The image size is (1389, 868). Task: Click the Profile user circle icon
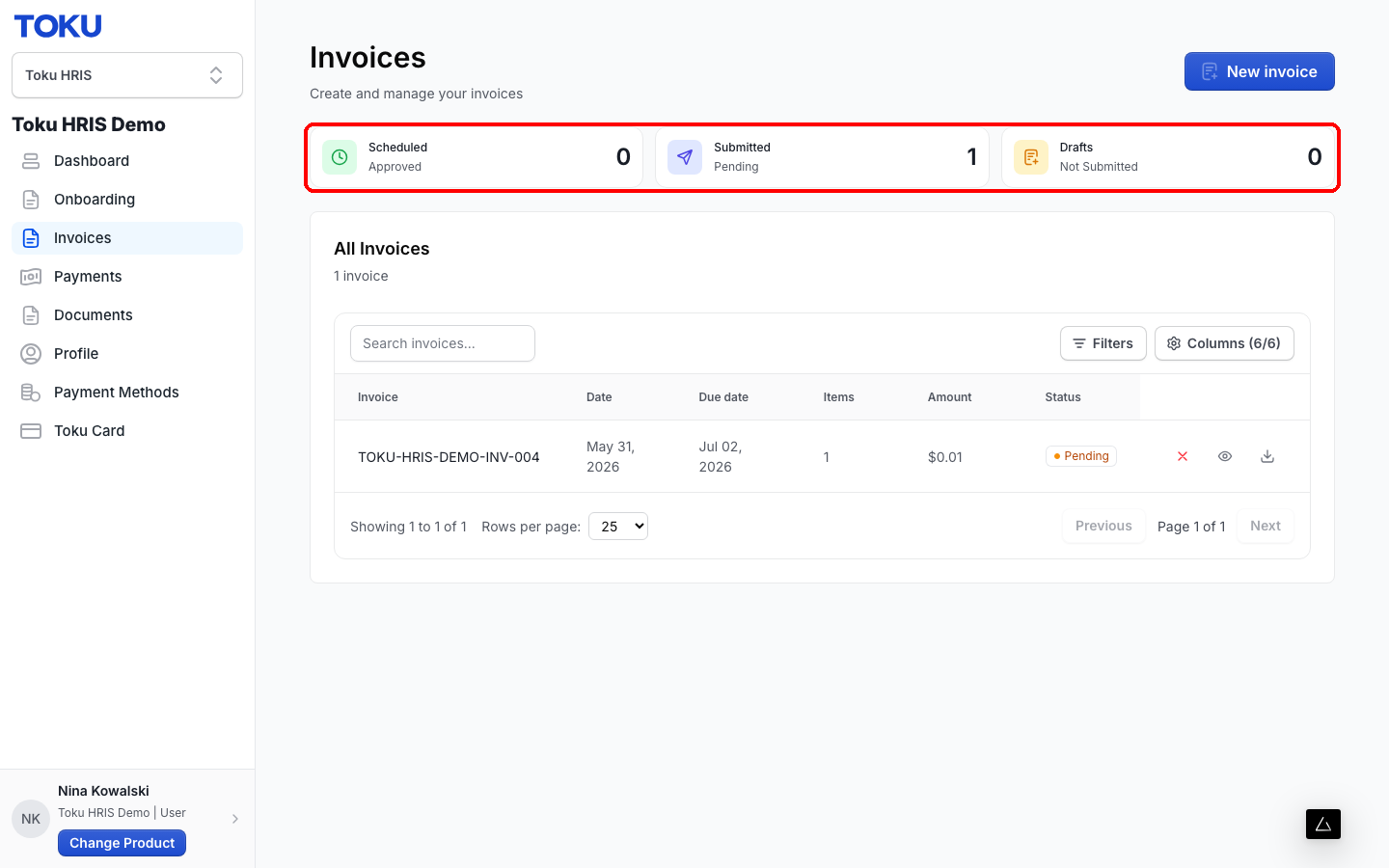[x=31, y=354]
